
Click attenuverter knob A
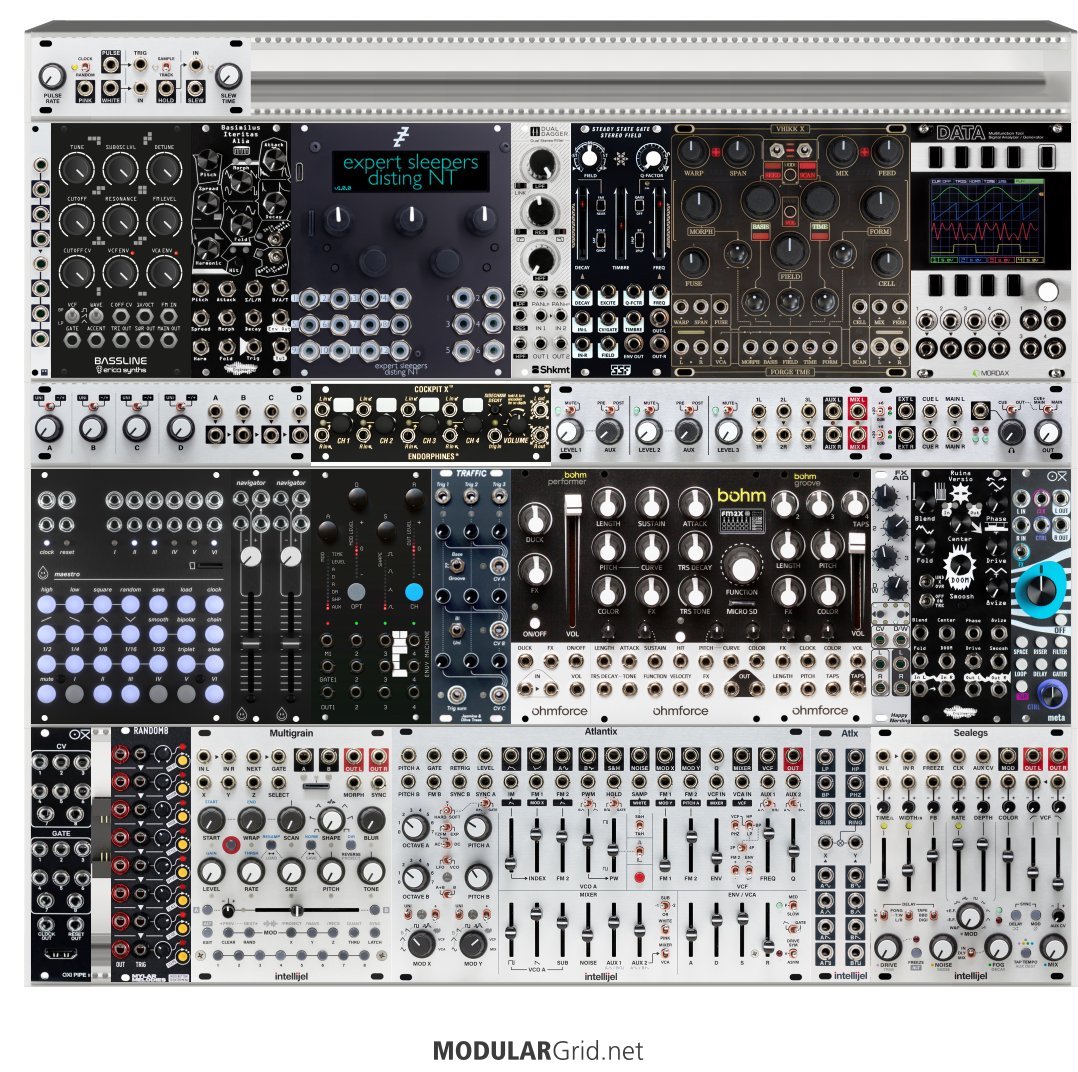pos(49,428)
